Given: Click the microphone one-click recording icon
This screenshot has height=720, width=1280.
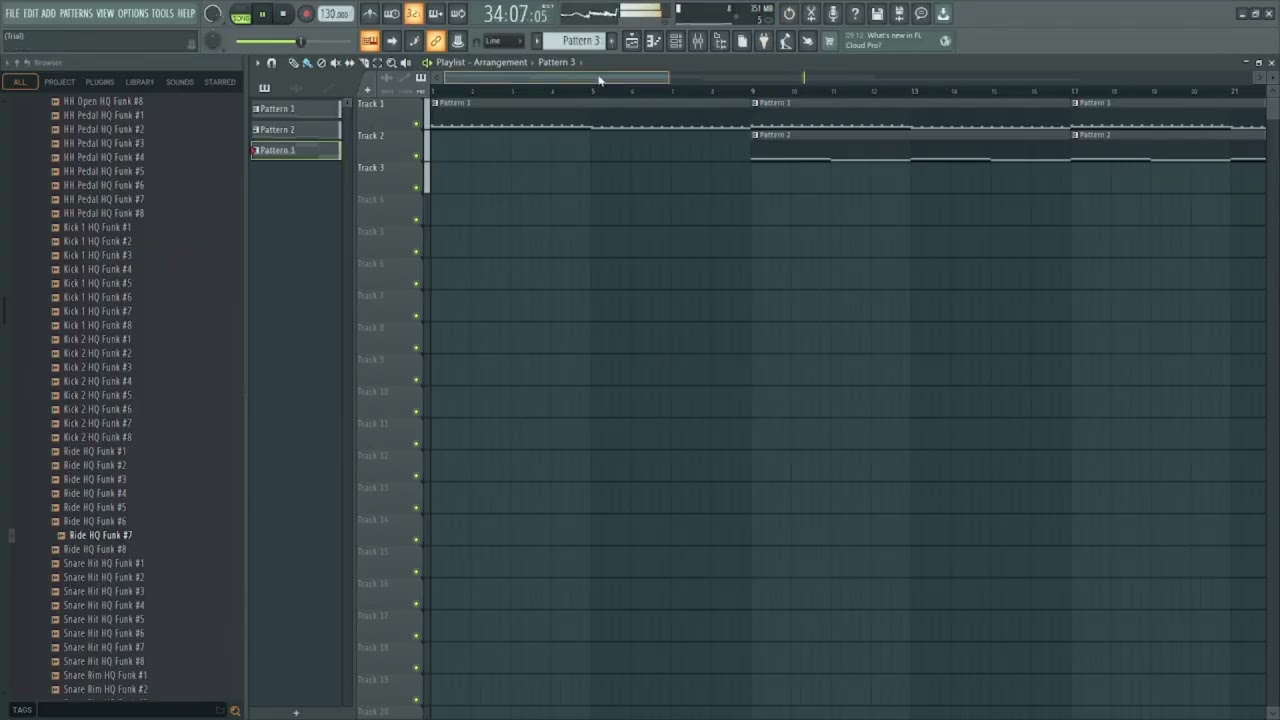Looking at the screenshot, I should point(833,14).
